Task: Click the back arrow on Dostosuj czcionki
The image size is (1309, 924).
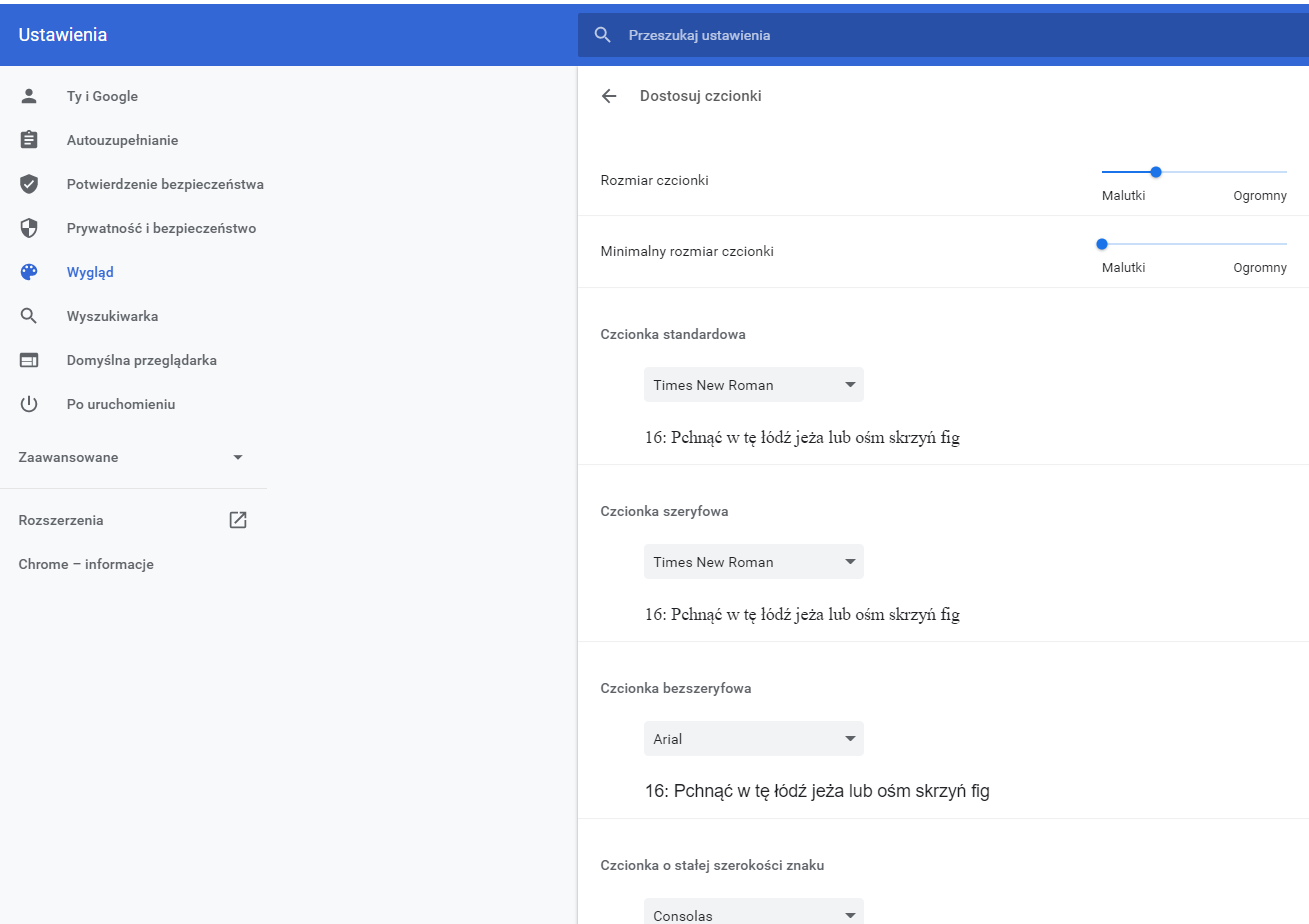Action: [609, 96]
